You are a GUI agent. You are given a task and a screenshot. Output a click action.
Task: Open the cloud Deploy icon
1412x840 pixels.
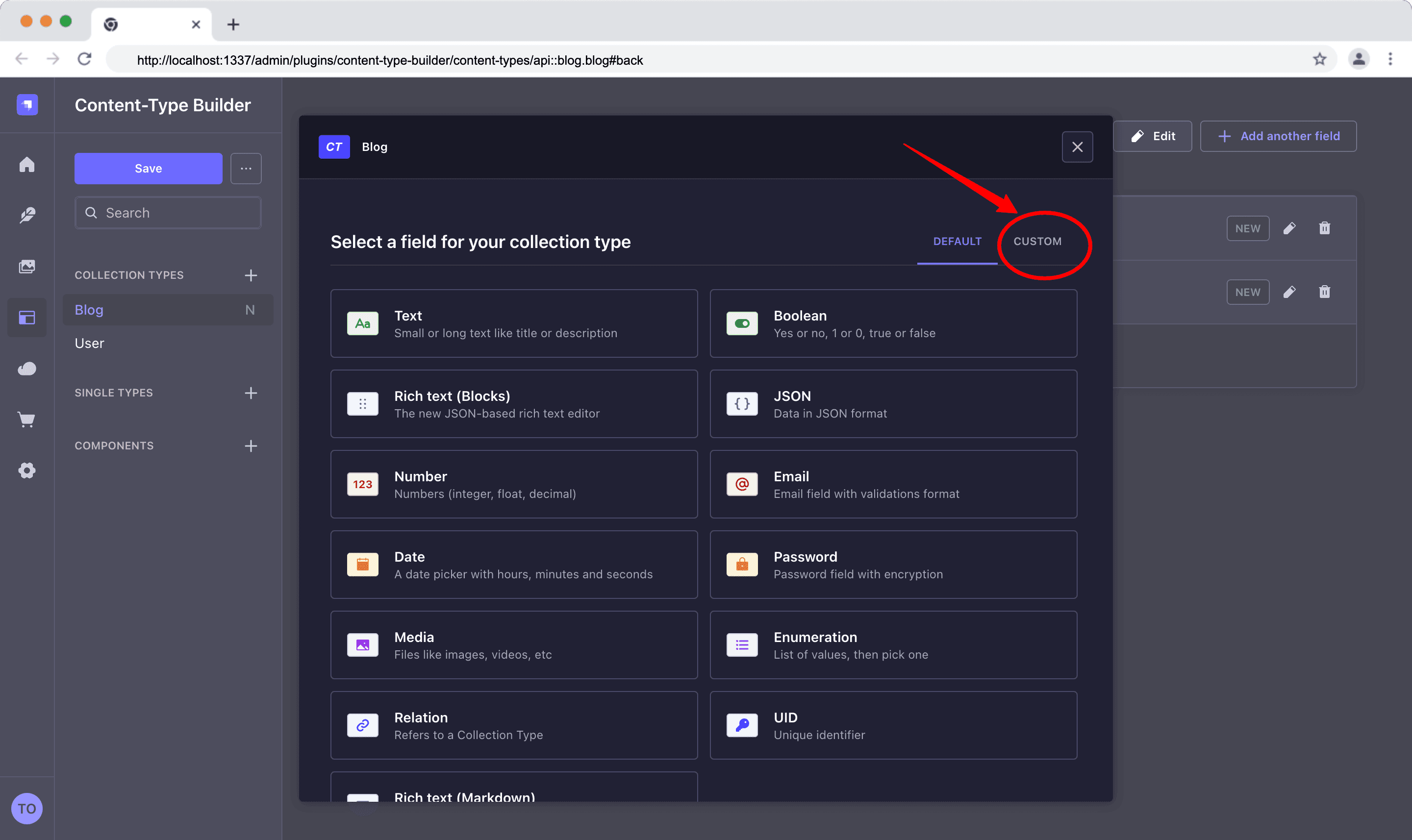[27, 369]
